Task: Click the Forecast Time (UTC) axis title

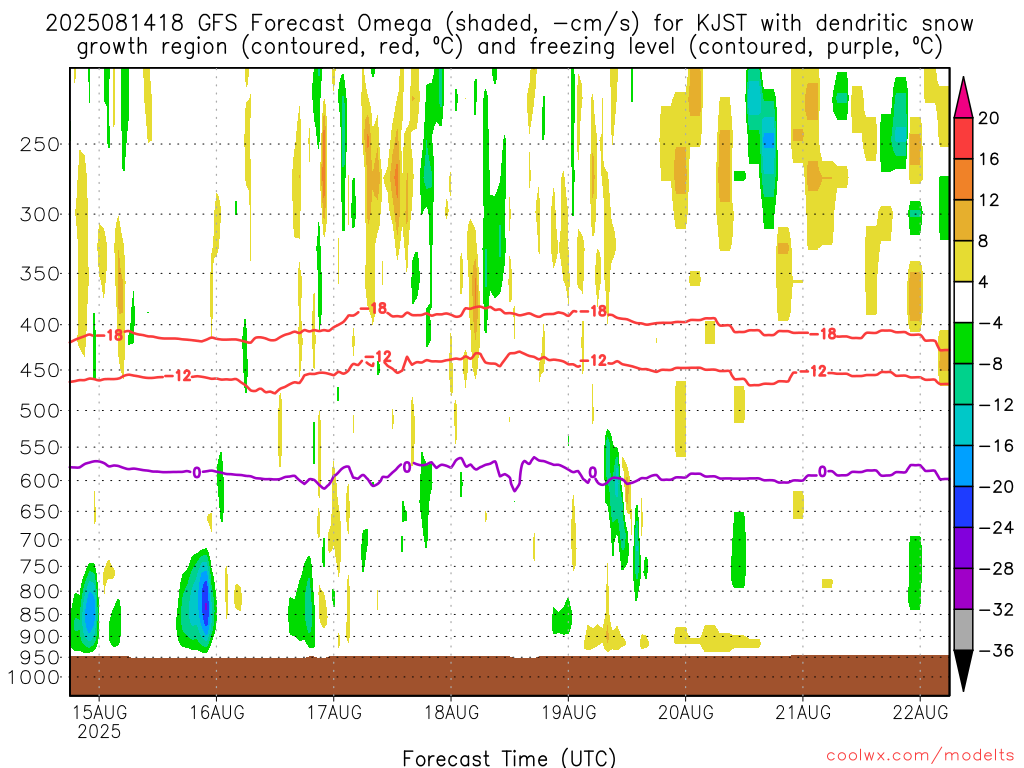Action: [x=509, y=758]
